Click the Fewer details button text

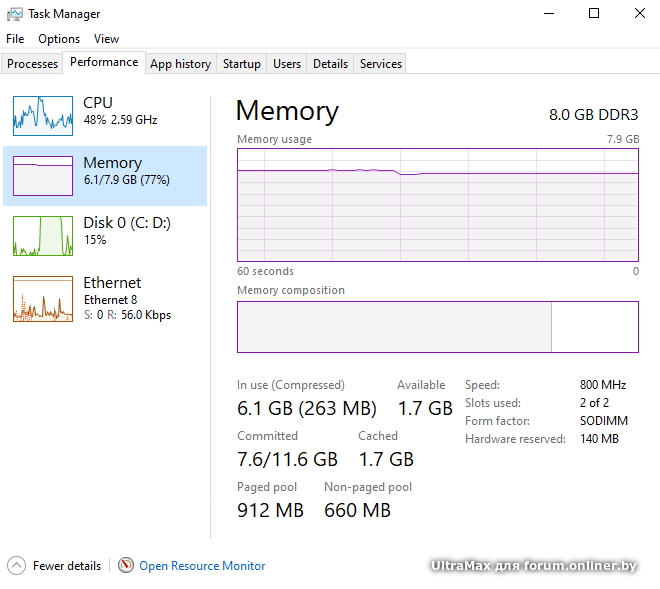(x=67, y=566)
